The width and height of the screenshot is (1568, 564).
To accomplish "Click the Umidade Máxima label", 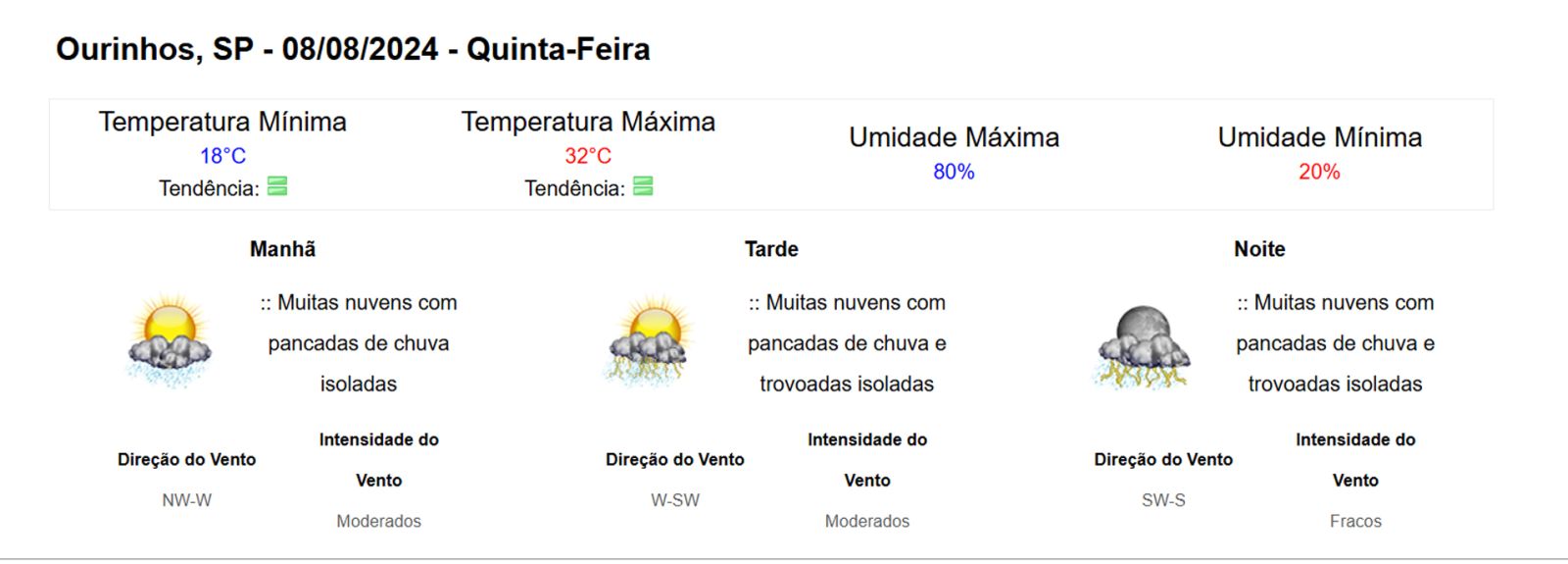I will pyautogui.click(x=954, y=137).
